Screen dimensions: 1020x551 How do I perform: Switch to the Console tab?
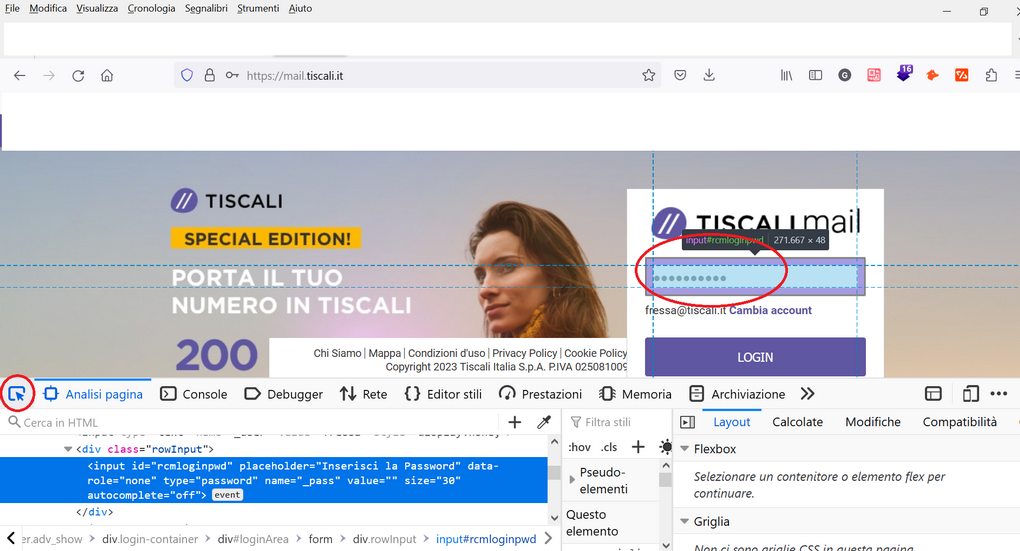194,394
